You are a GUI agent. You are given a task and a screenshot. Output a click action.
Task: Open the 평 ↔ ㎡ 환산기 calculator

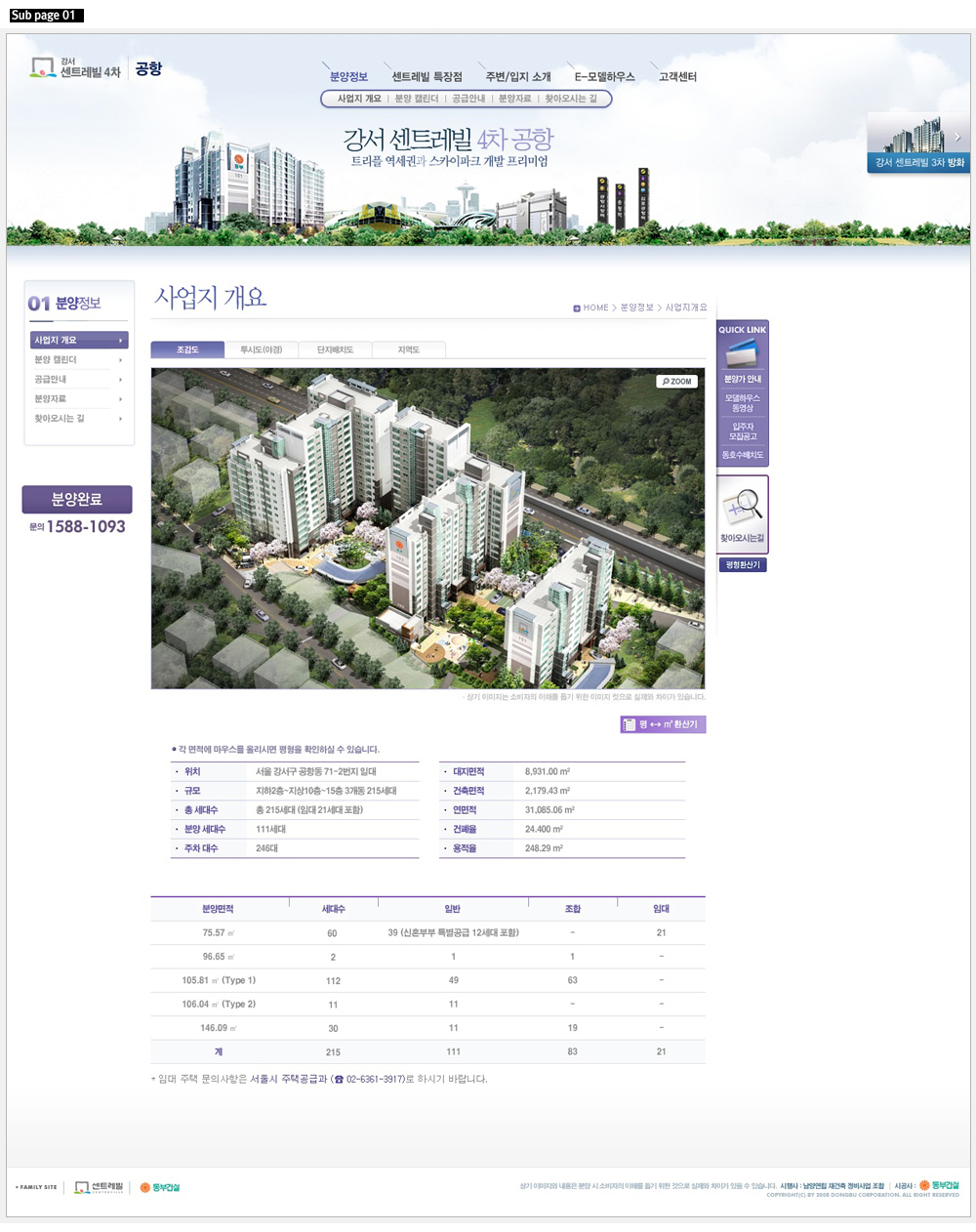pyautogui.click(x=663, y=724)
